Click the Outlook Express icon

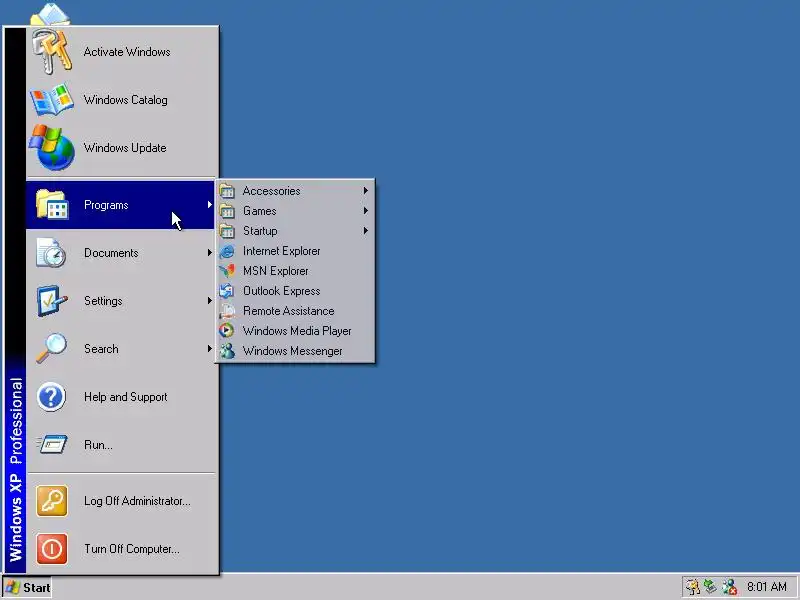227,291
